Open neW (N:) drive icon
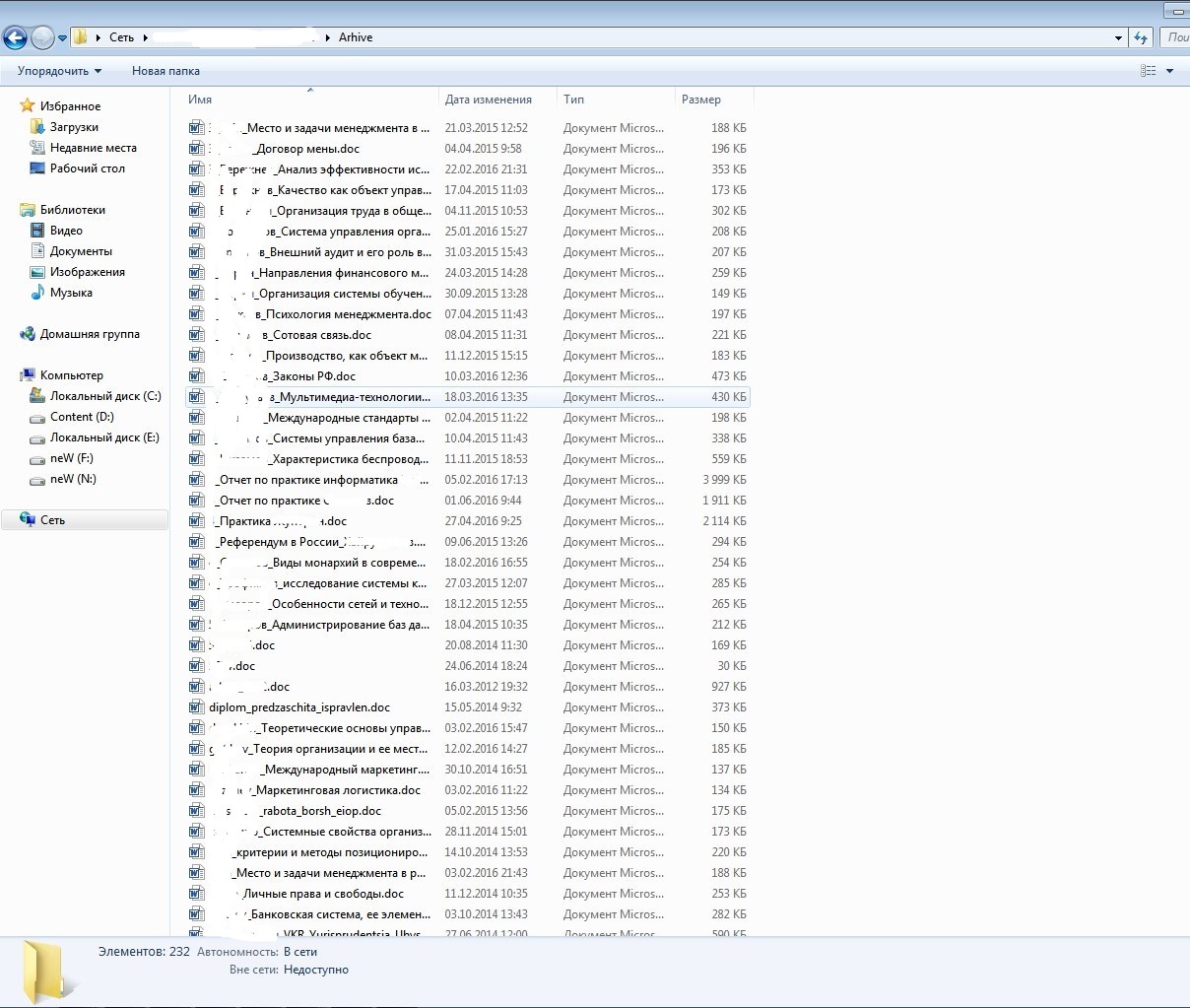 (37, 479)
